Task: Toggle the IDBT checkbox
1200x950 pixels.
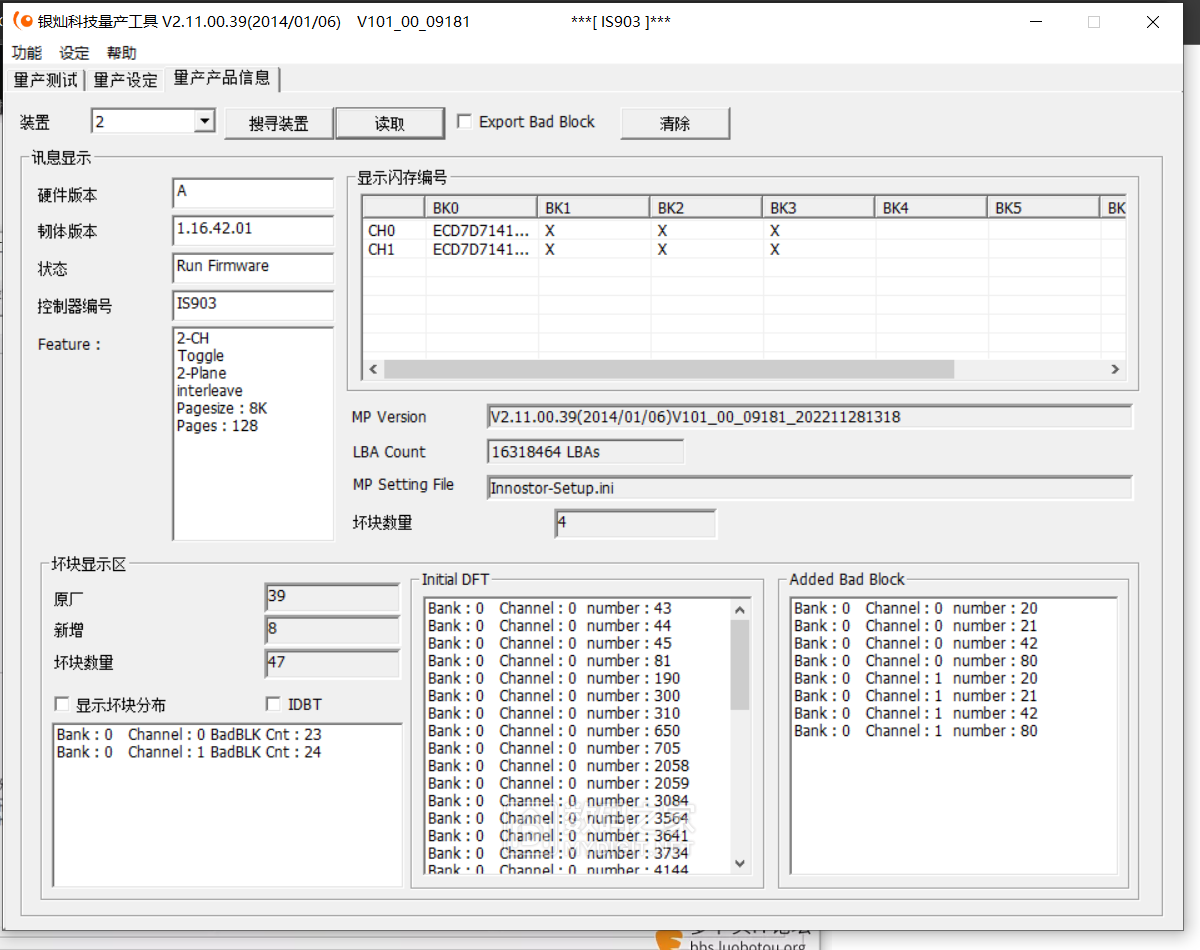Action: click(x=273, y=704)
